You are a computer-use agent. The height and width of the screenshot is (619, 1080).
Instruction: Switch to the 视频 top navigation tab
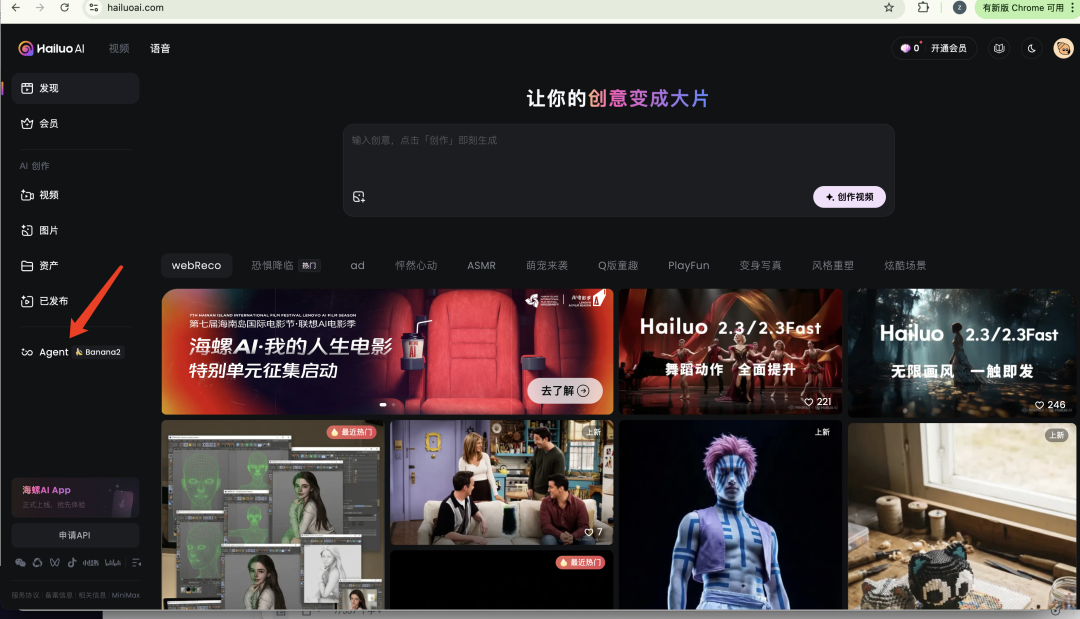click(118, 48)
